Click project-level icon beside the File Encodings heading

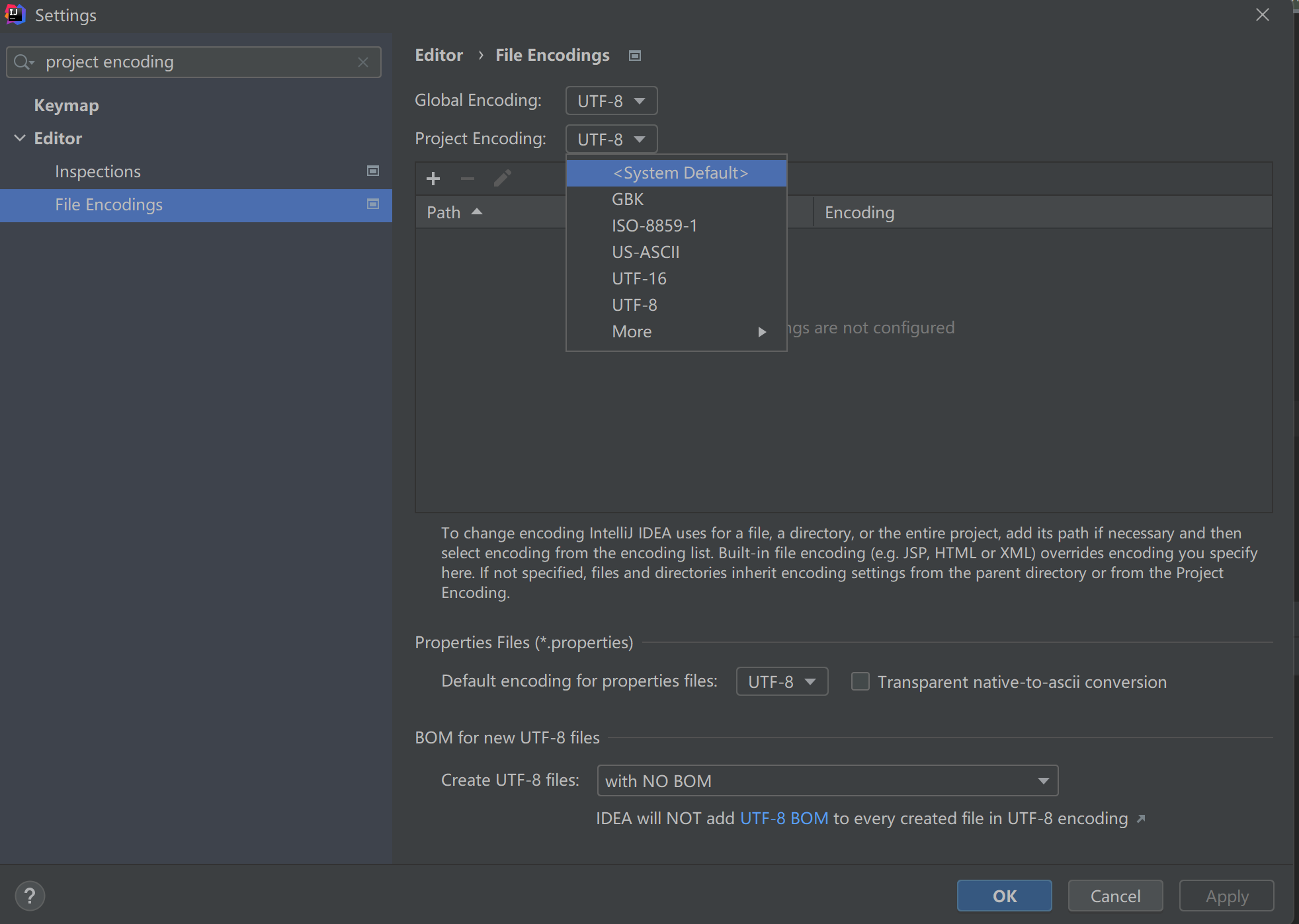click(x=635, y=56)
